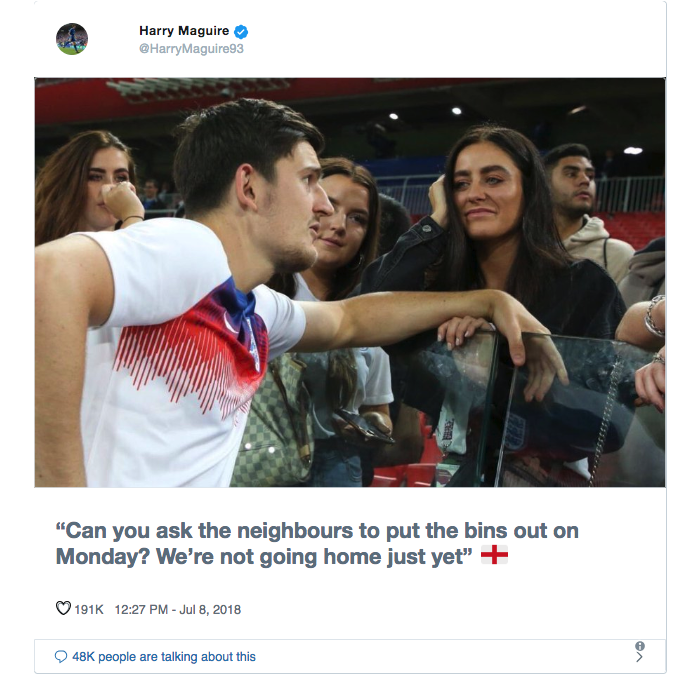Click the Jul 8, 2018 date
The width and height of the screenshot is (696, 686).
[x=210, y=610]
